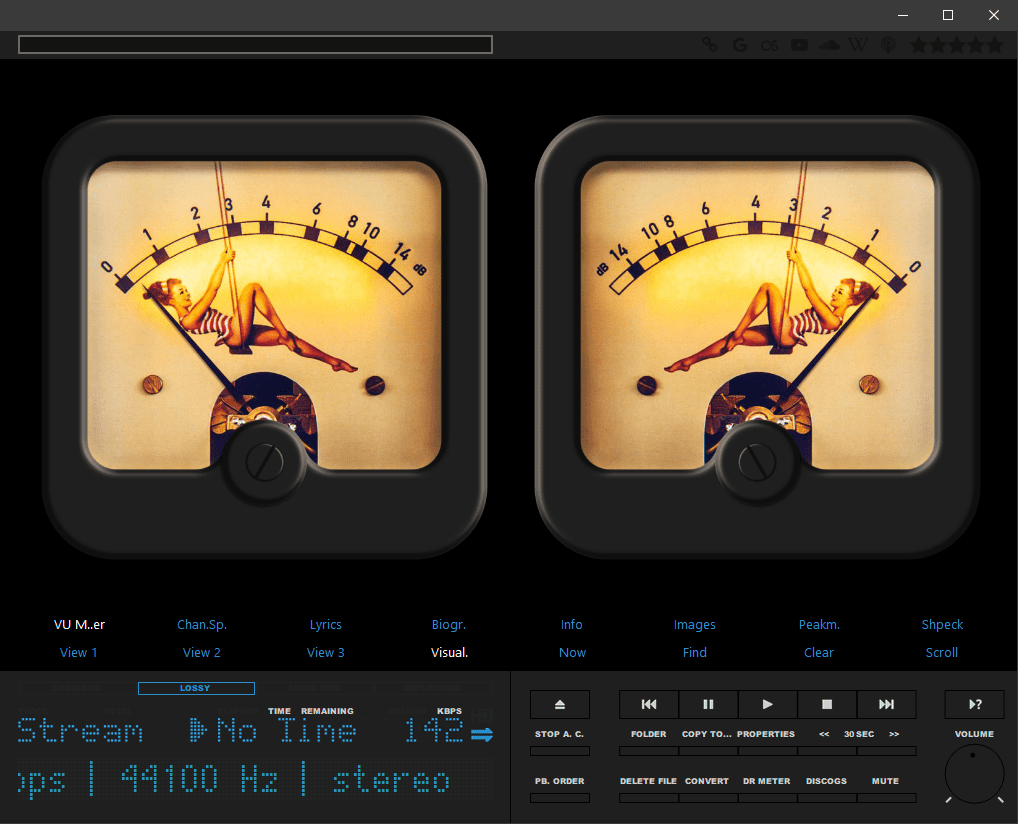The height and width of the screenshot is (824, 1018).
Task: Switch to the Chan.Sp. panel
Action: (202, 625)
